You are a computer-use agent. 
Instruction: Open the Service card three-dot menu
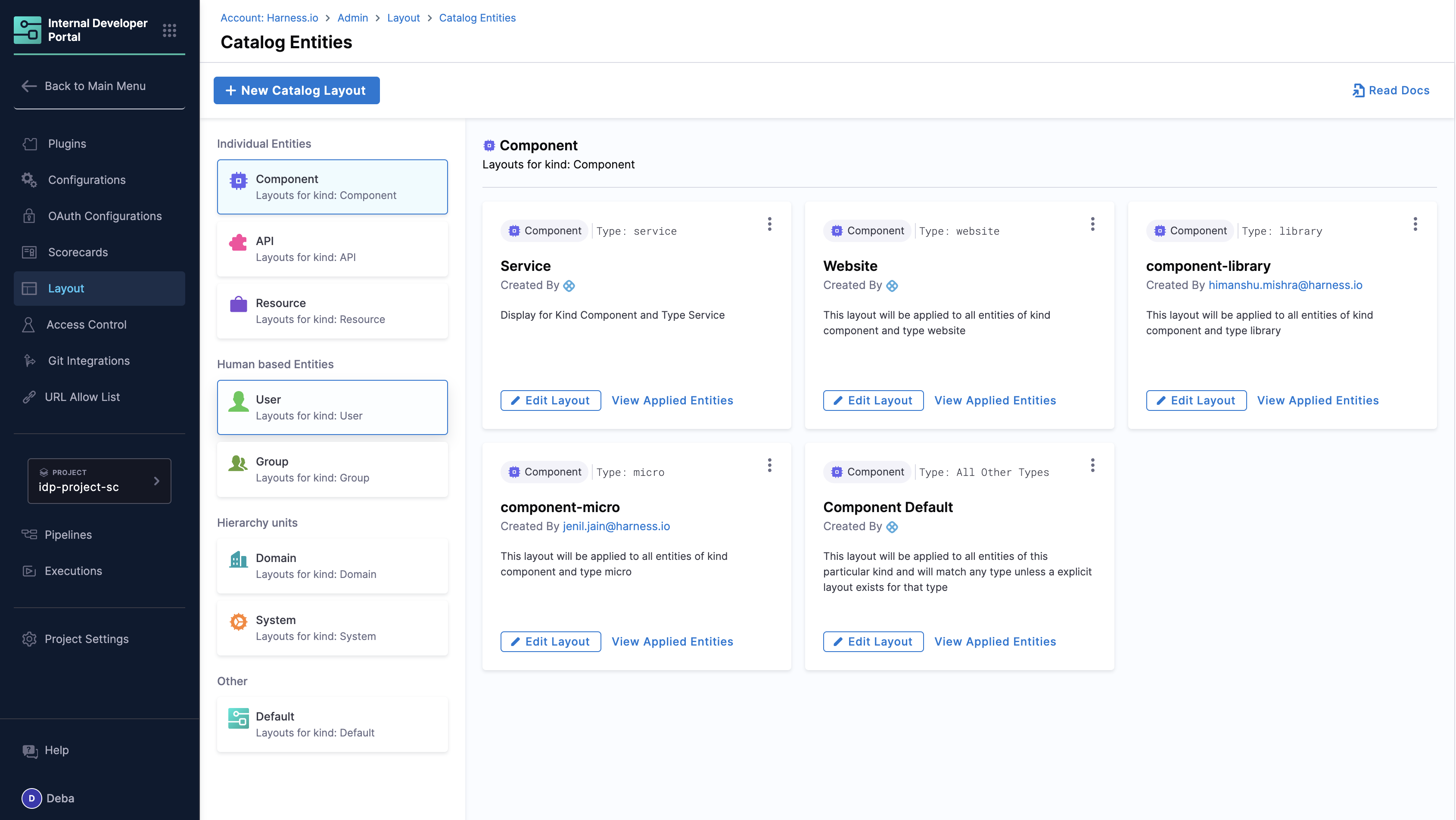(769, 224)
